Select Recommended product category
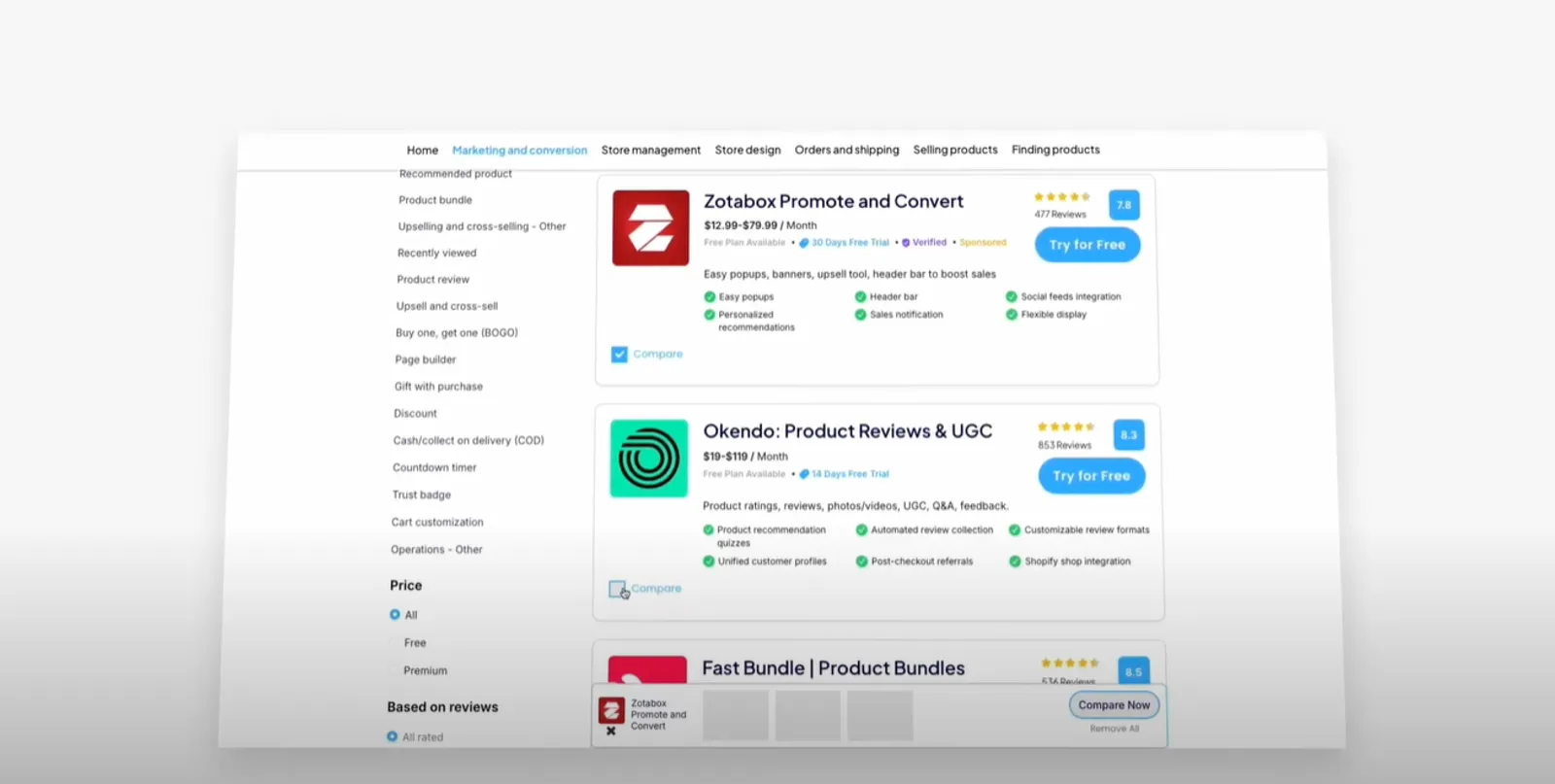This screenshot has width=1555, height=784. coord(456,174)
